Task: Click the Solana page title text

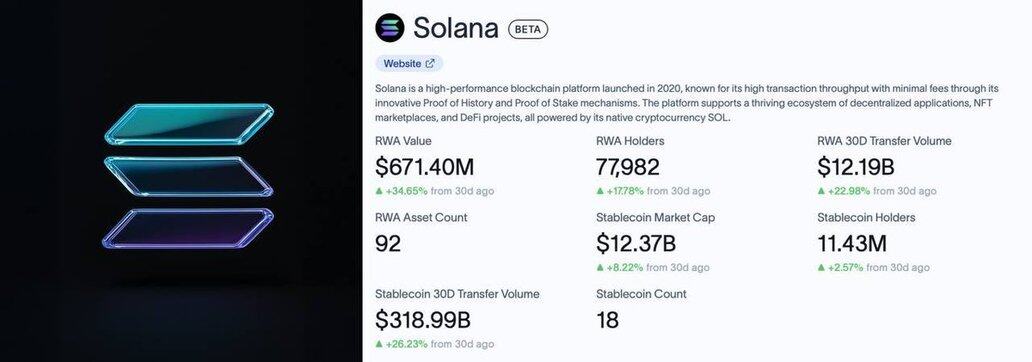Action: tap(455, 28)
